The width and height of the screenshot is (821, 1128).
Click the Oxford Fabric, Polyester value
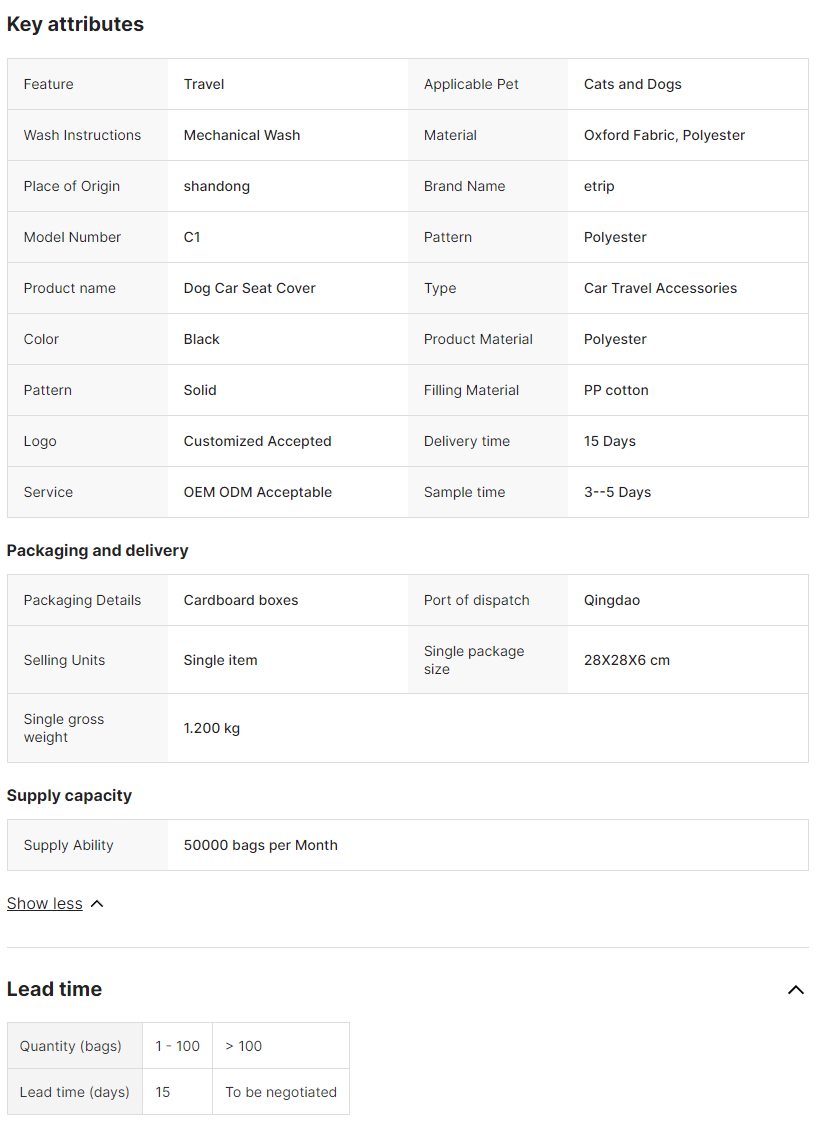click(664, 135)
